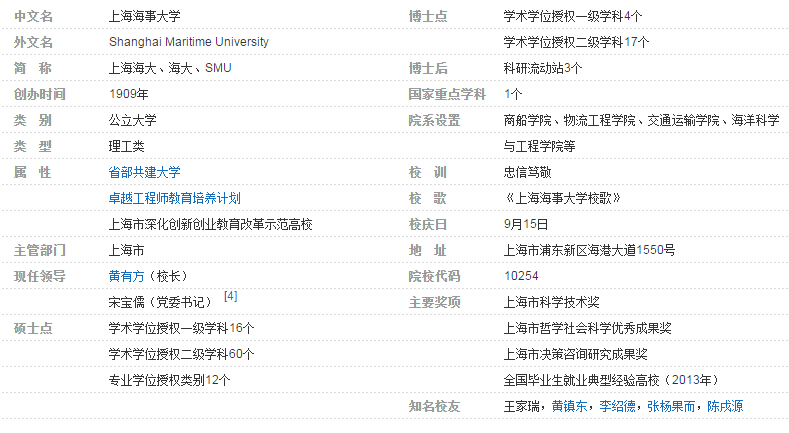Open citation reference [4]

pyautogui.click(x=230, y=296)
